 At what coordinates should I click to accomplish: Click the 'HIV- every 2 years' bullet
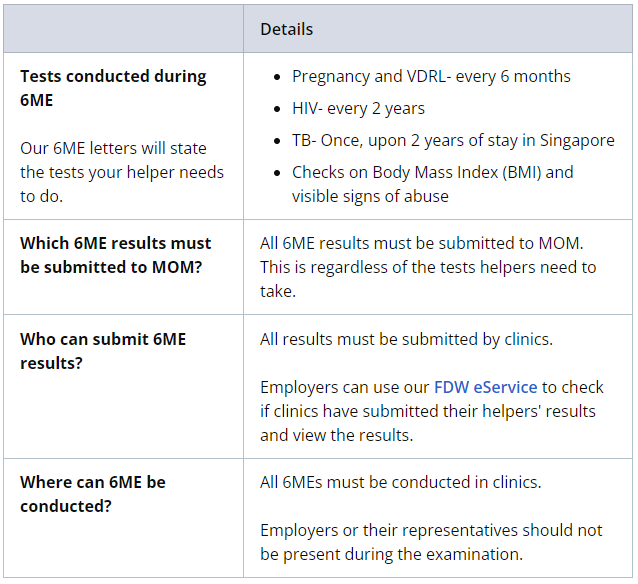coord(358,108)
